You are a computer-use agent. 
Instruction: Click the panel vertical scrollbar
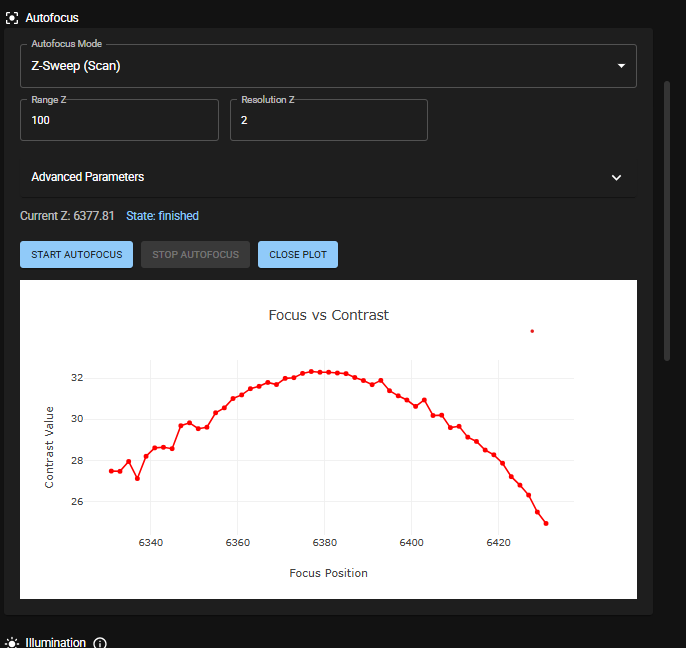(667, 221)
